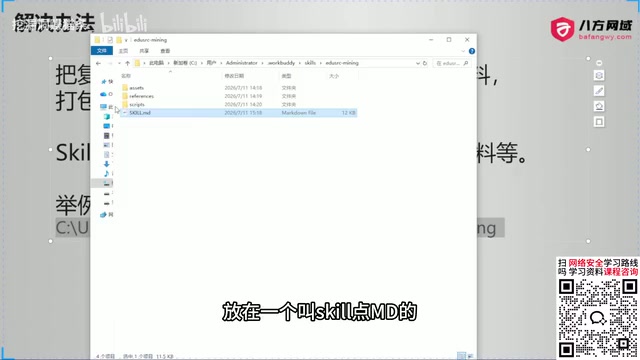640x360 pixels.
Task: Click the forward navigation arrow in Explorer
Action: coord(110,63)
